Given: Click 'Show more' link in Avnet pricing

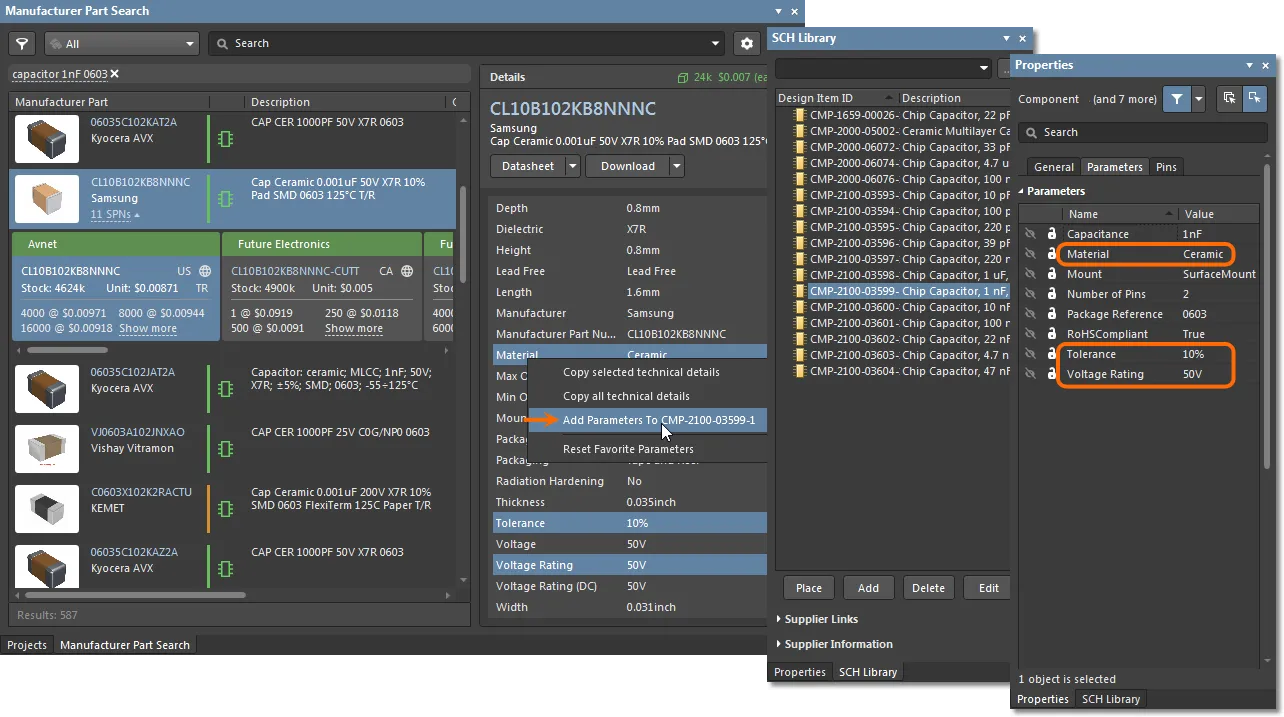Looking at the screenshot, I should (x=148, y=328).
